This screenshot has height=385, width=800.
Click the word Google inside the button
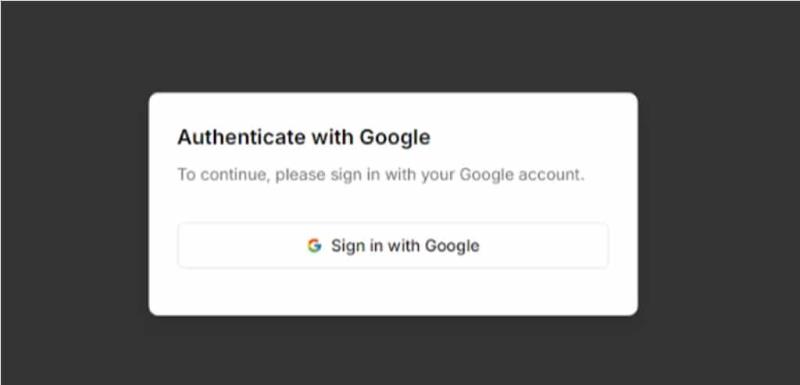tap(452, 246)
